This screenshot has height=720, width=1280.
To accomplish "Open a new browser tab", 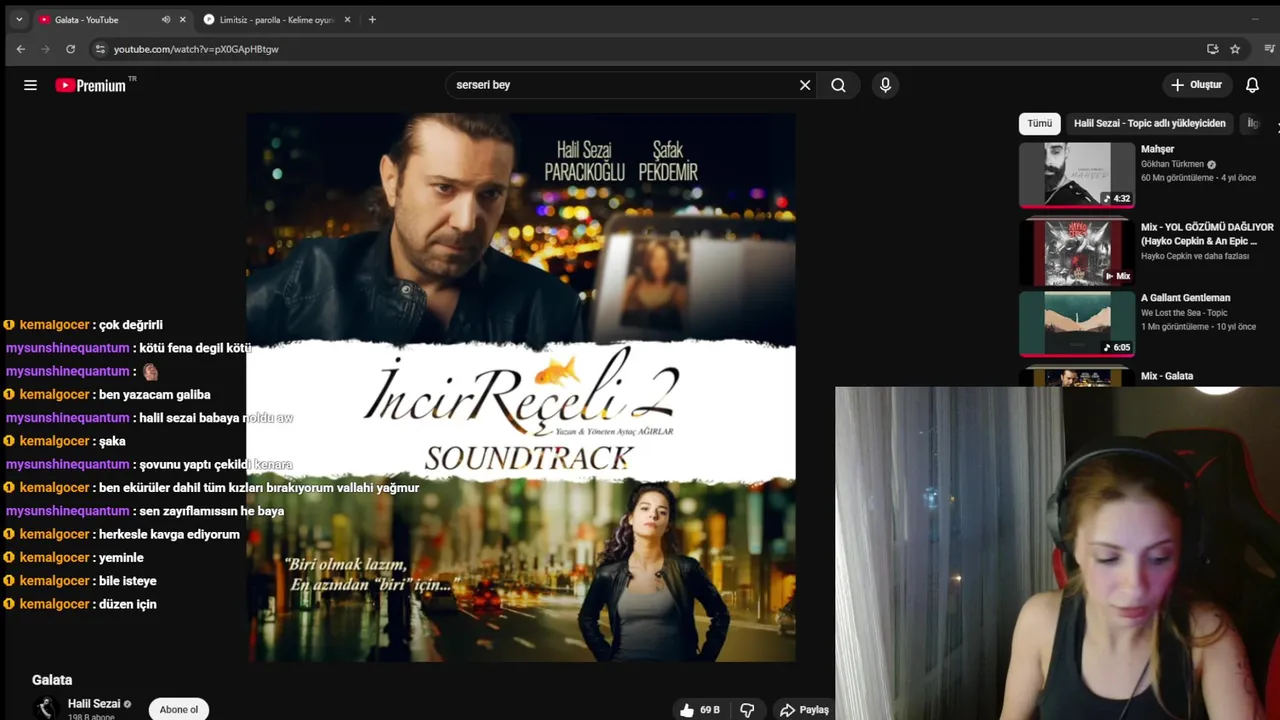I will [372, 19].
